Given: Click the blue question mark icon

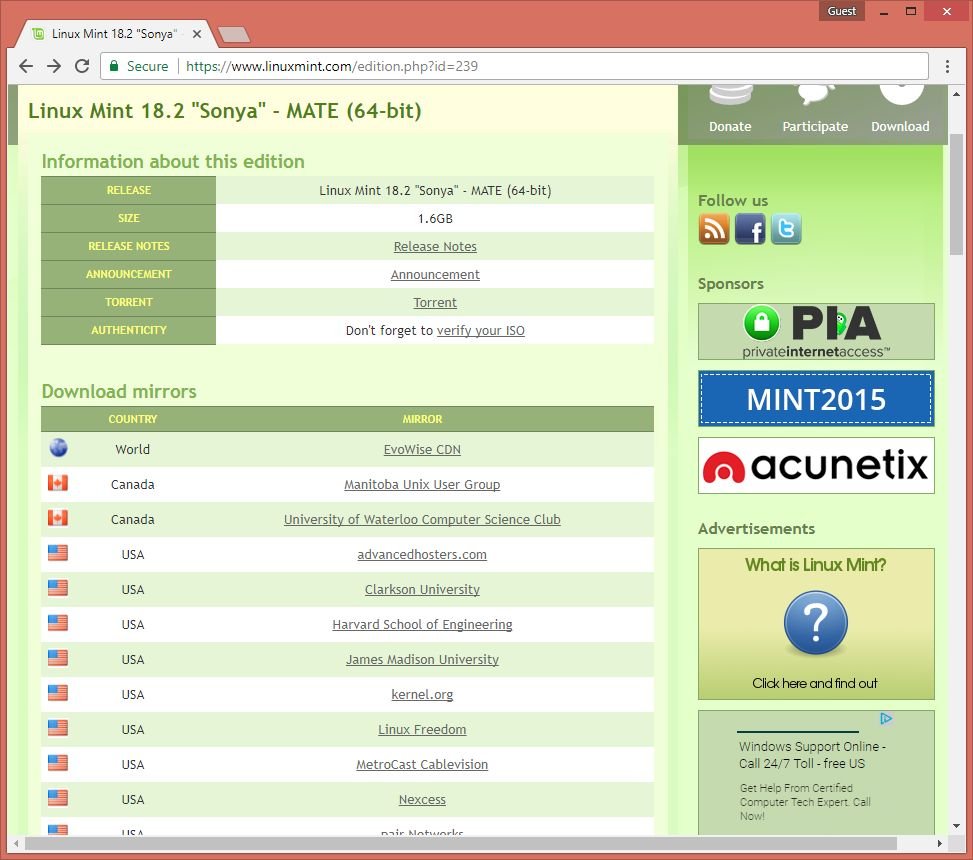Looking at the screenshot, I should [x=815, y=623].
